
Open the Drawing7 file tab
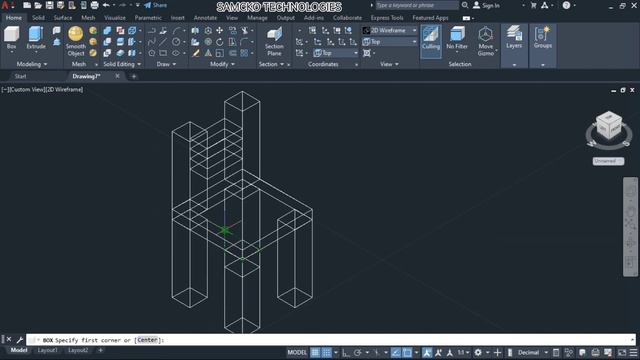tap(87, 76)
